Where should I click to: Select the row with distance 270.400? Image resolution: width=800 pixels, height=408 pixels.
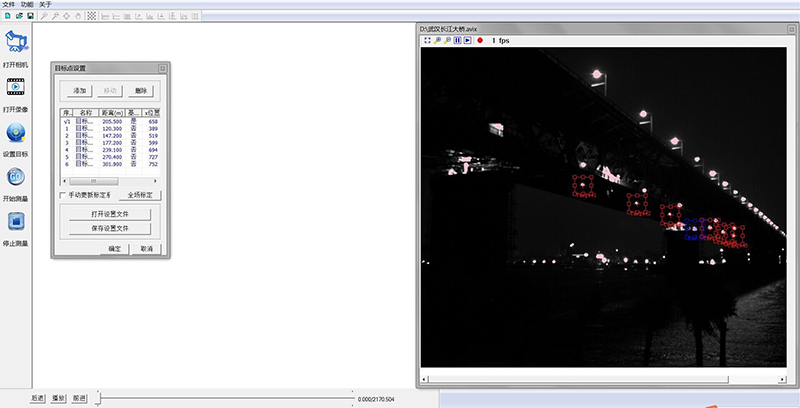pos(111,158)
